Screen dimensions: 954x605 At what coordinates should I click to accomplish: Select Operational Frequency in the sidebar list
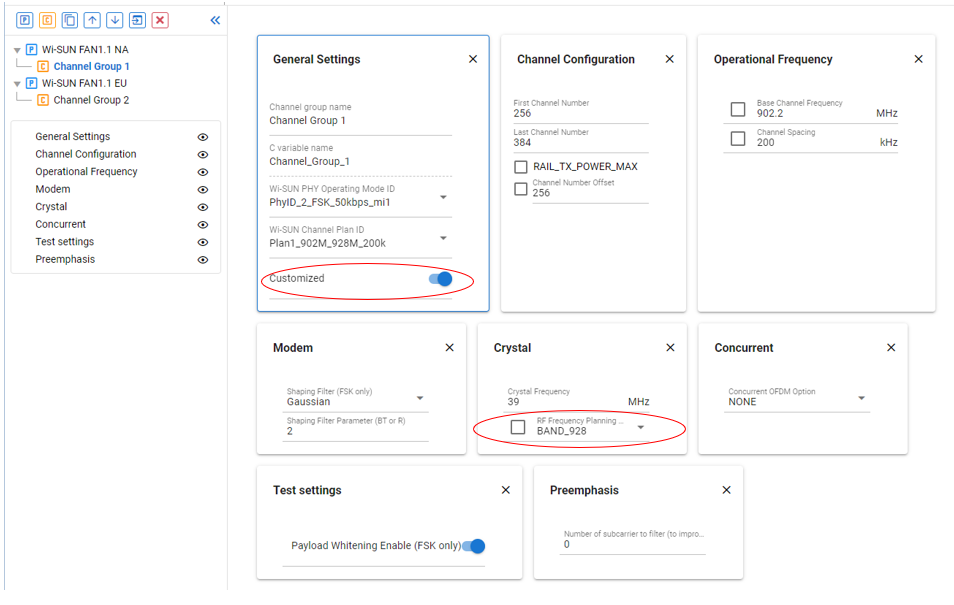87,172
